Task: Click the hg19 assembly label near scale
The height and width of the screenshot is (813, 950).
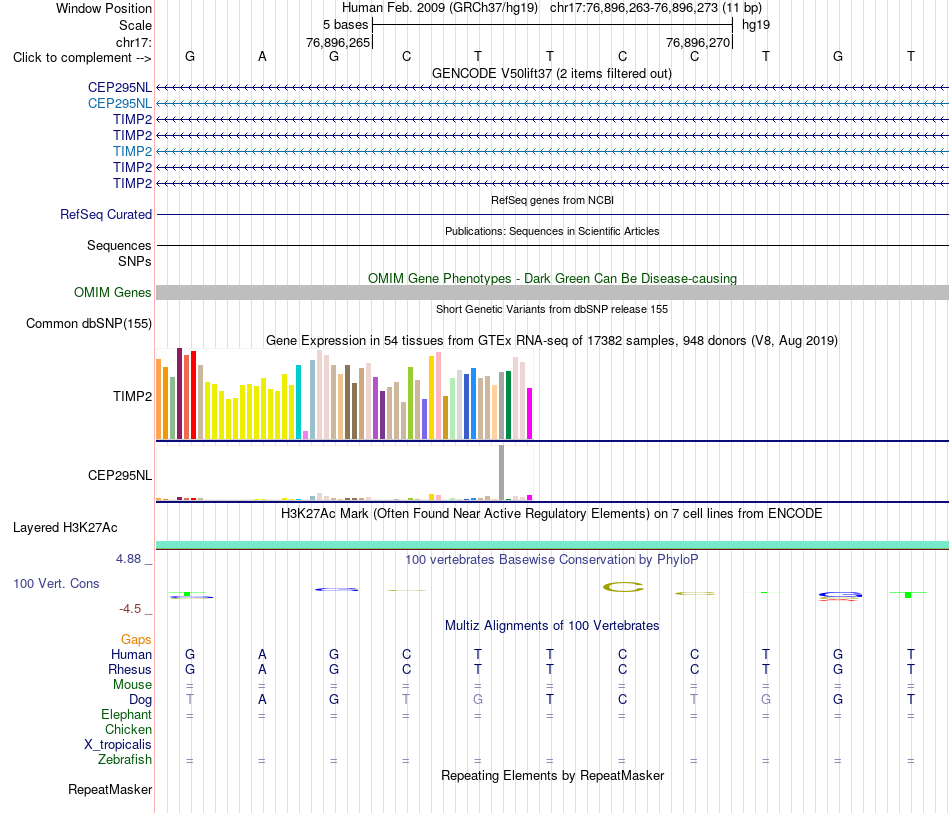Action: tap(756, 25)
